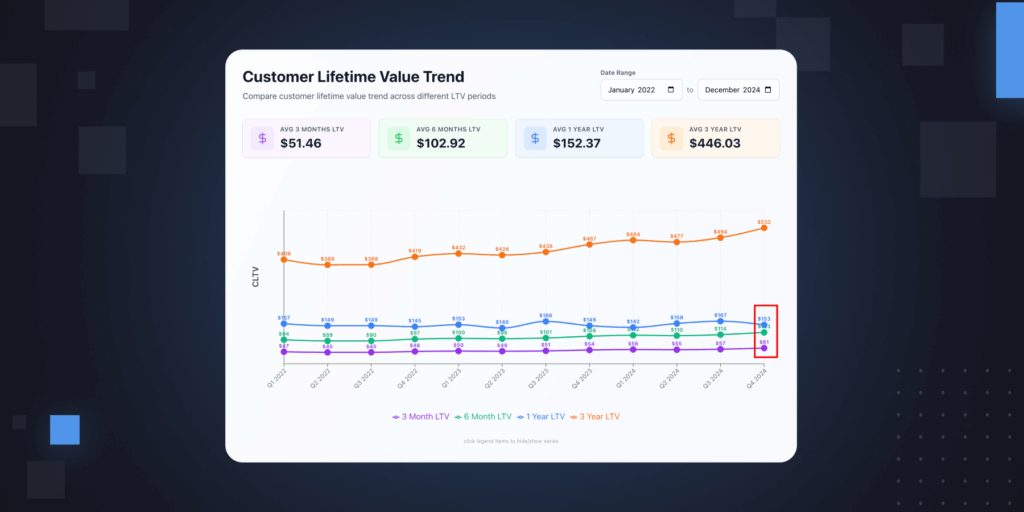Click the Q1 2022 orange 3 Year data point
Image resolution: width=1024 pixels, height=512 pixels.
pyautogui.click(x=284, y=260)
